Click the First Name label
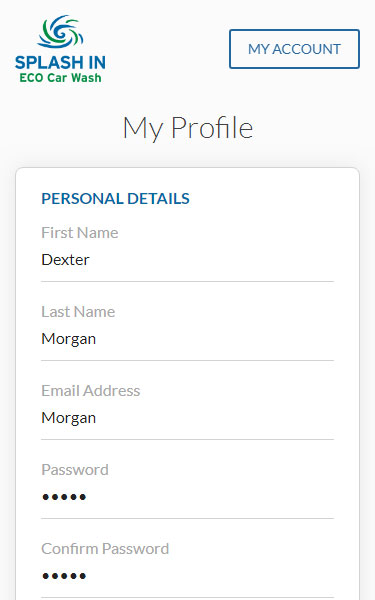375x600 pixels. point(80,233)
